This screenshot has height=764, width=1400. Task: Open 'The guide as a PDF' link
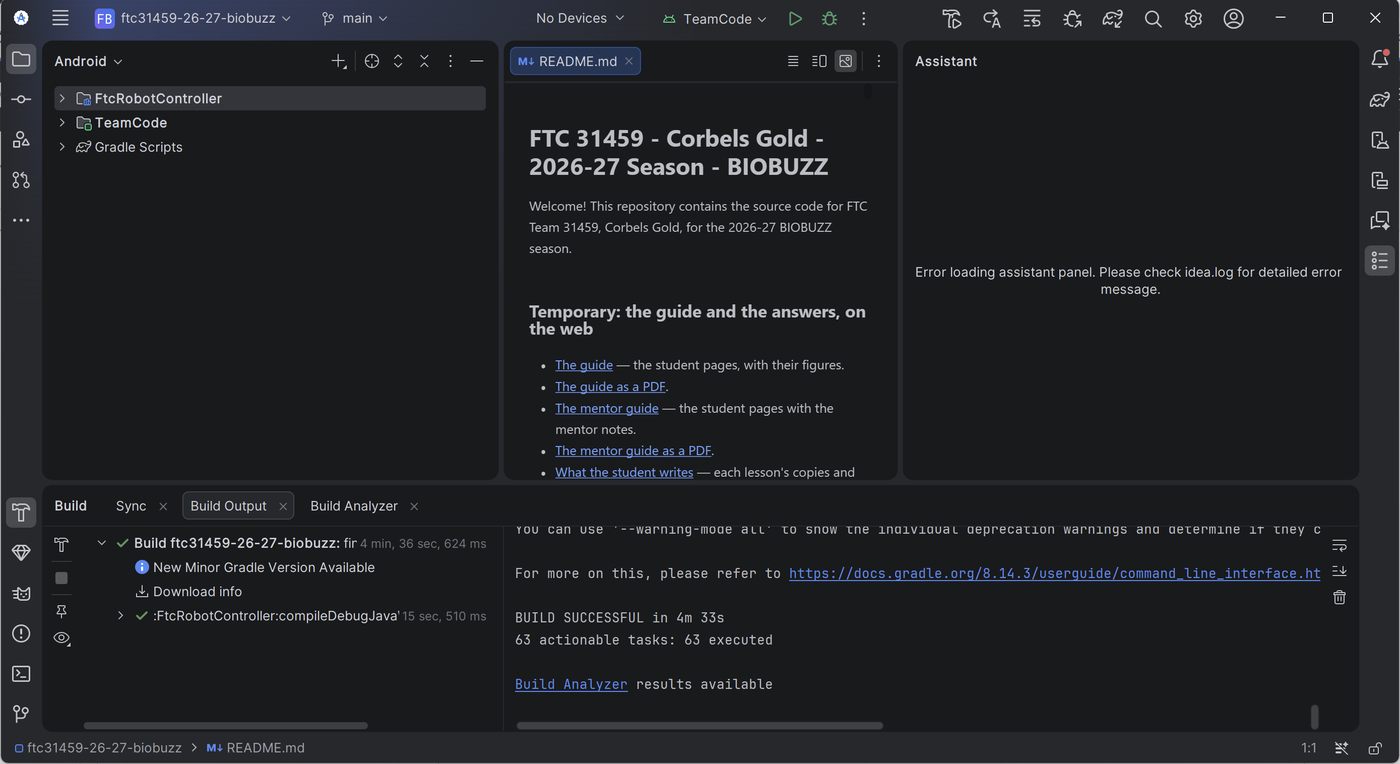click(610, 387)
